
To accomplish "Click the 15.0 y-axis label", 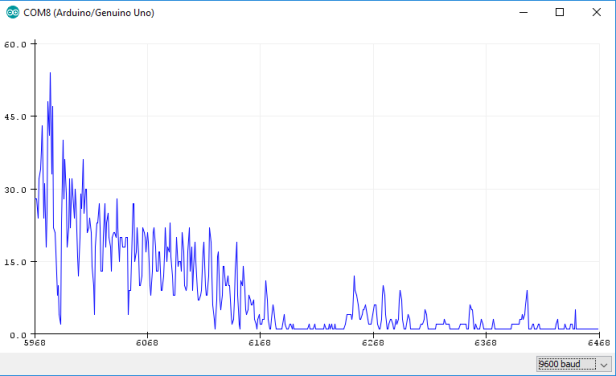I will point(15,262).
